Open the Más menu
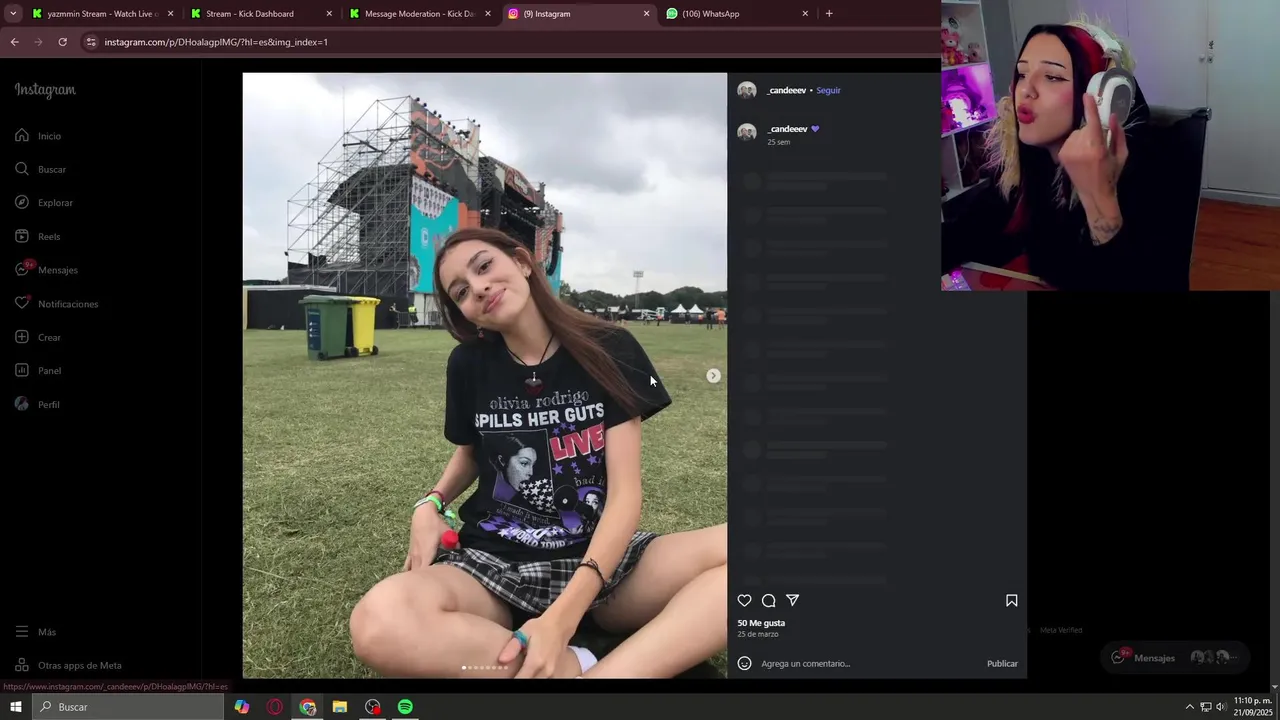The width and height of the screenshot is (1280, 720). point(35,632)
